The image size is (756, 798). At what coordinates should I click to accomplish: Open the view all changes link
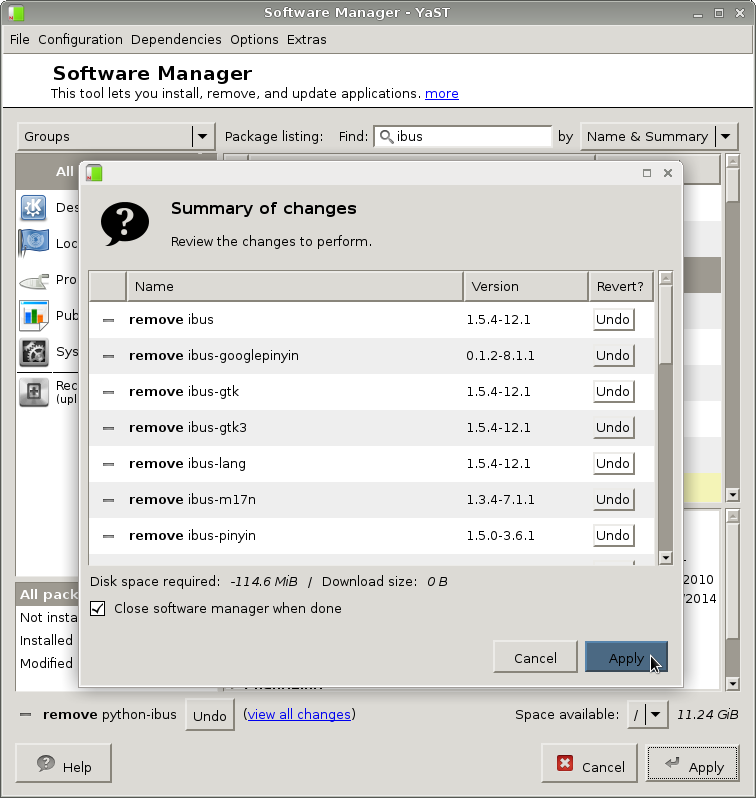click(299, 715)
